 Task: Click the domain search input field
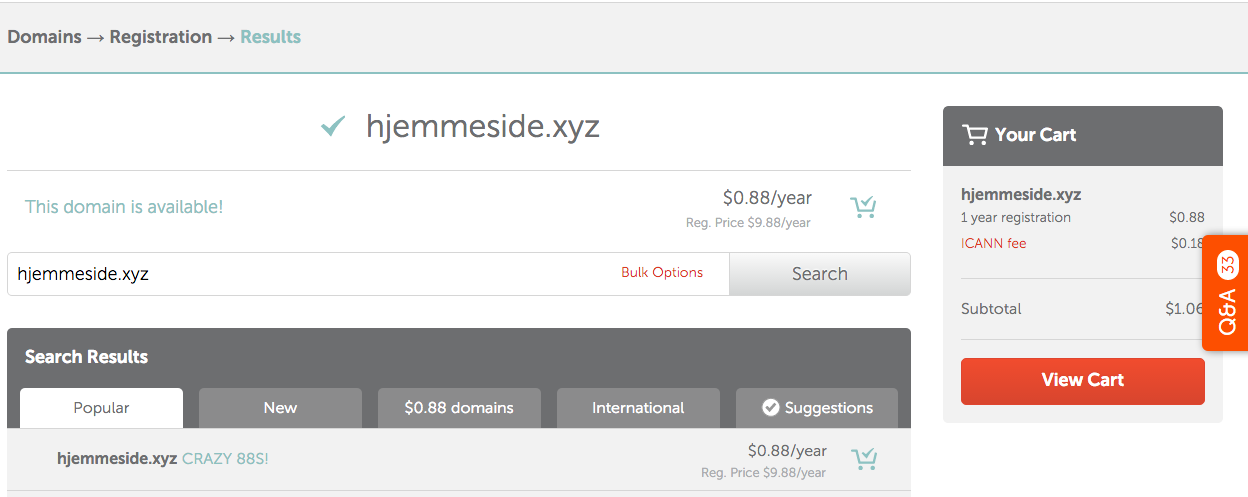click(368, 274)
